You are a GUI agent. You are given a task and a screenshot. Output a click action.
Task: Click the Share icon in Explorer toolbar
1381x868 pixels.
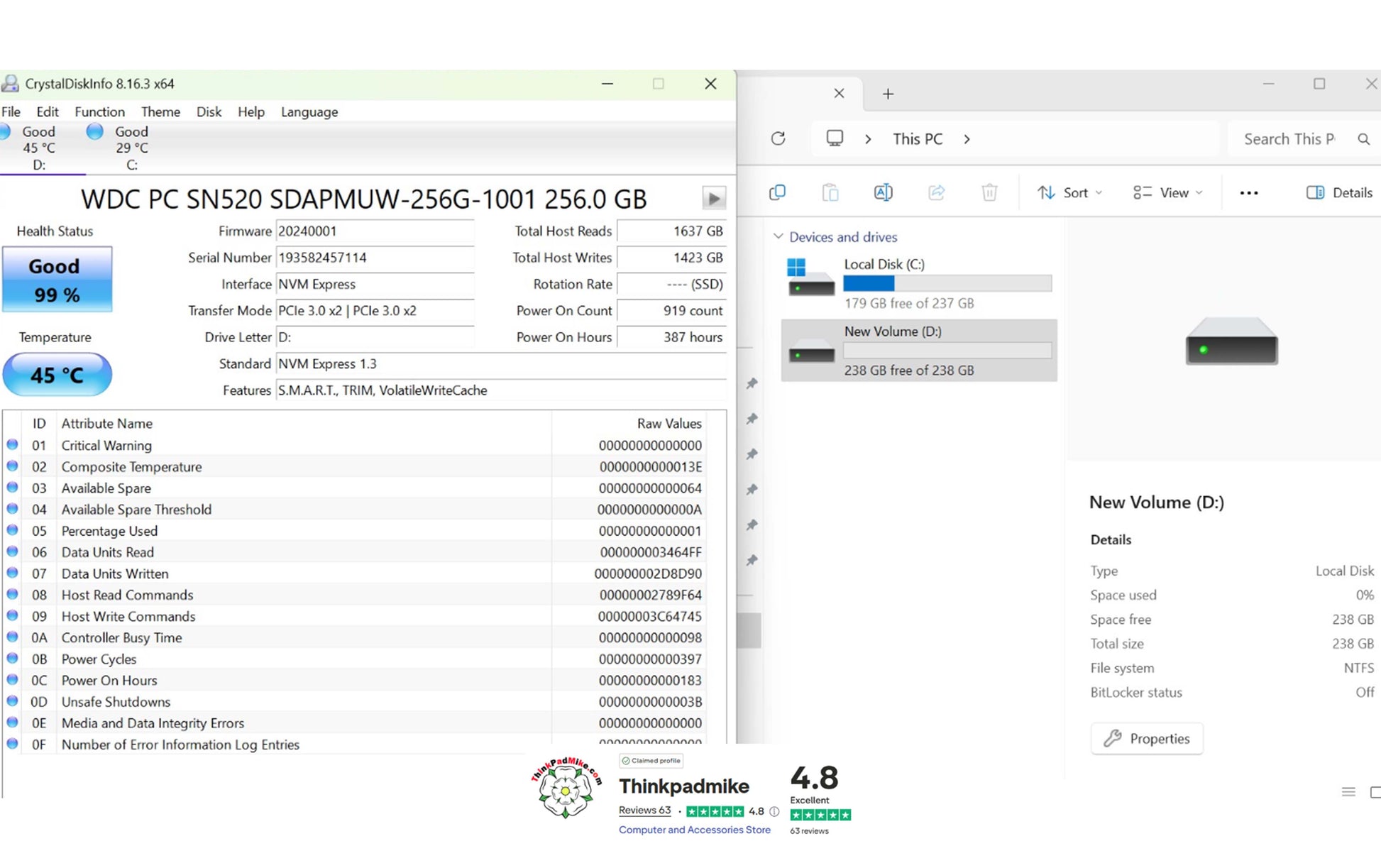coord(937,192)
